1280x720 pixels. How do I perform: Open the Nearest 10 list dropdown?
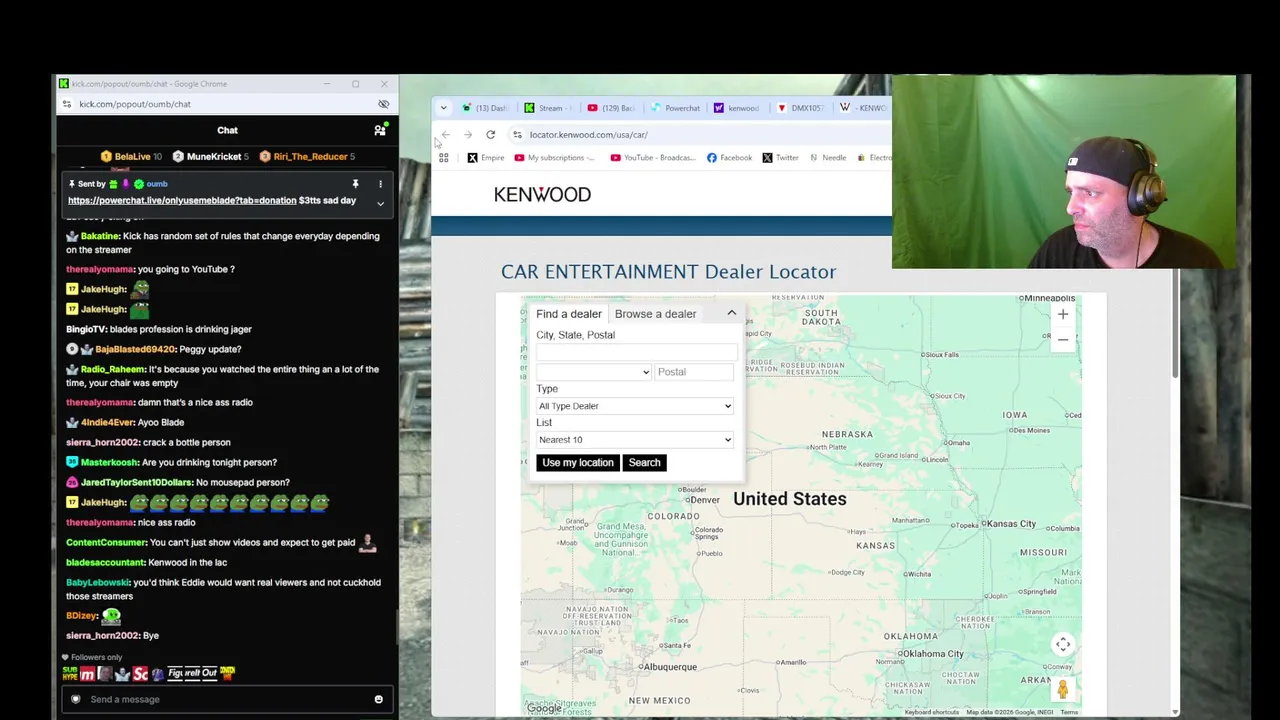click(635, 440)
